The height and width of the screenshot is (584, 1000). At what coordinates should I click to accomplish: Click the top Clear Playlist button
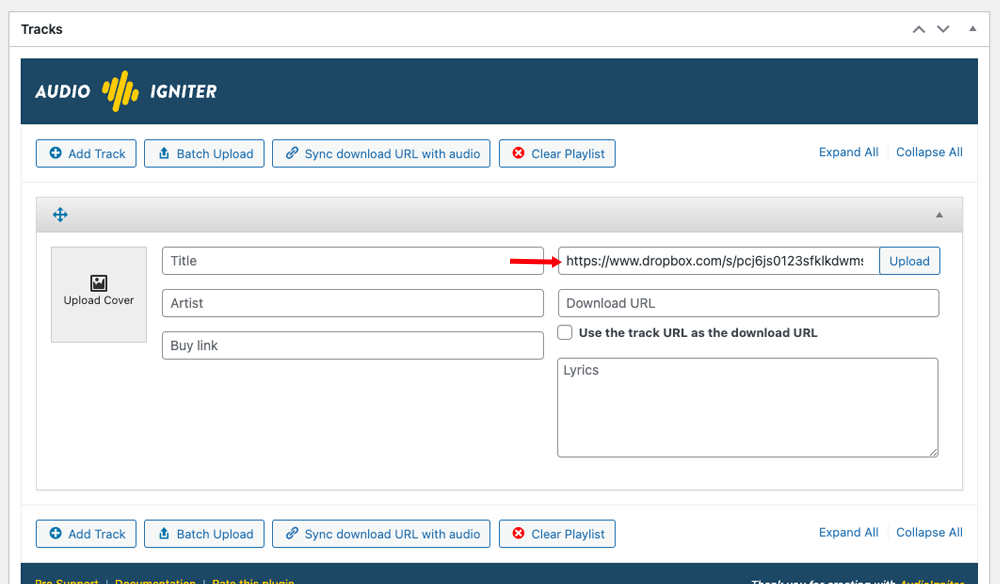pos(557,154)
